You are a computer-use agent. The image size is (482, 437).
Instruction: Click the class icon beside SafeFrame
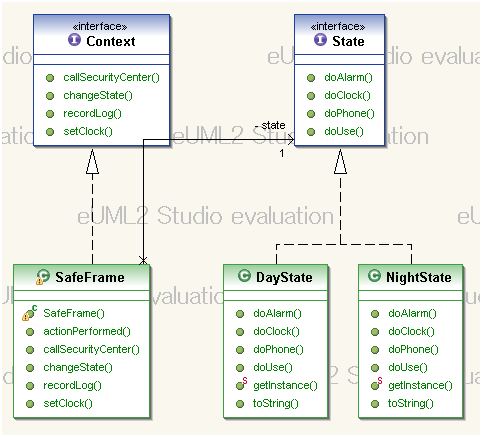point(43,277)
